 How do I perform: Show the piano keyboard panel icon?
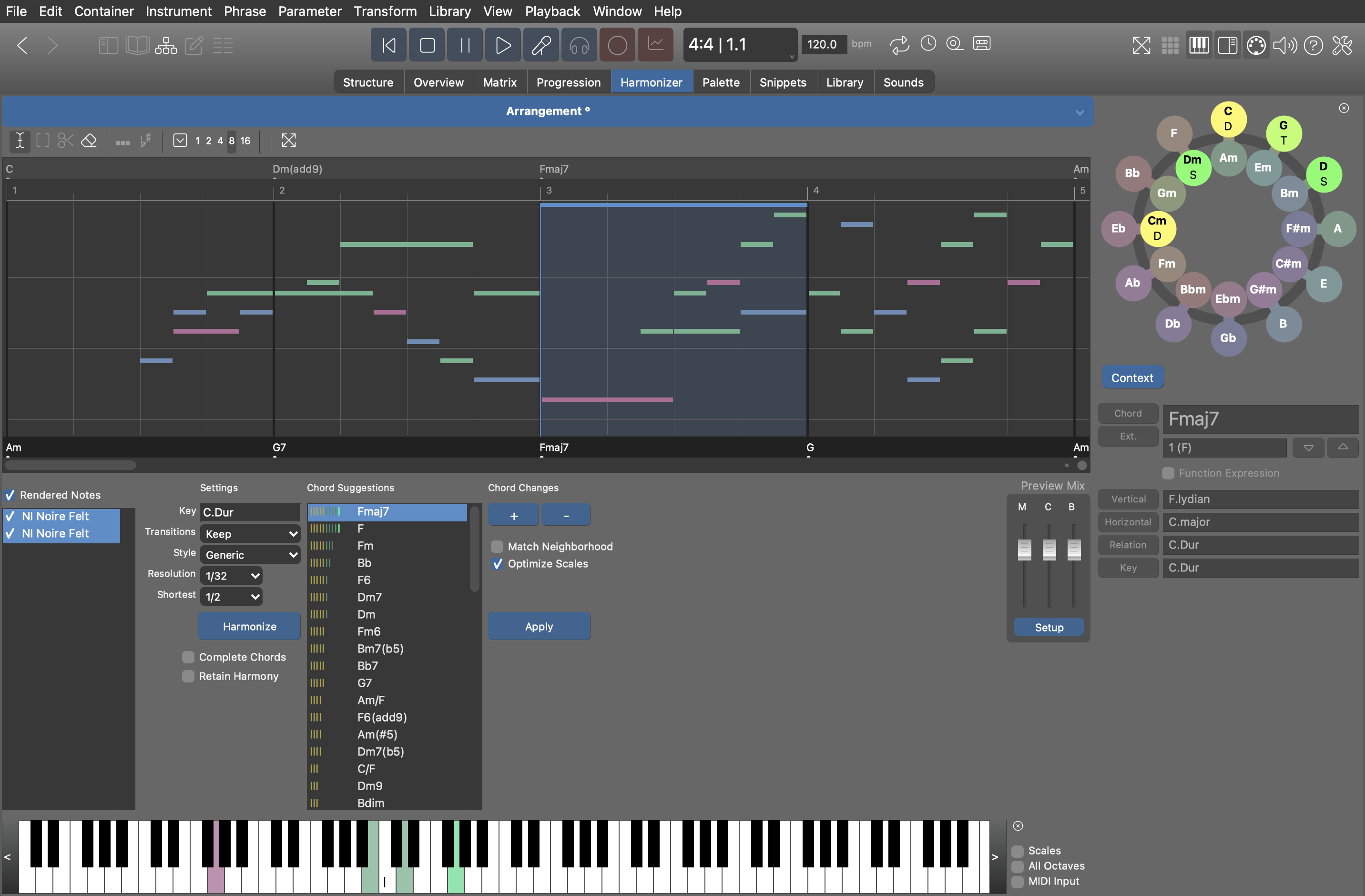pyautogui.click(x=1199, y=45)
